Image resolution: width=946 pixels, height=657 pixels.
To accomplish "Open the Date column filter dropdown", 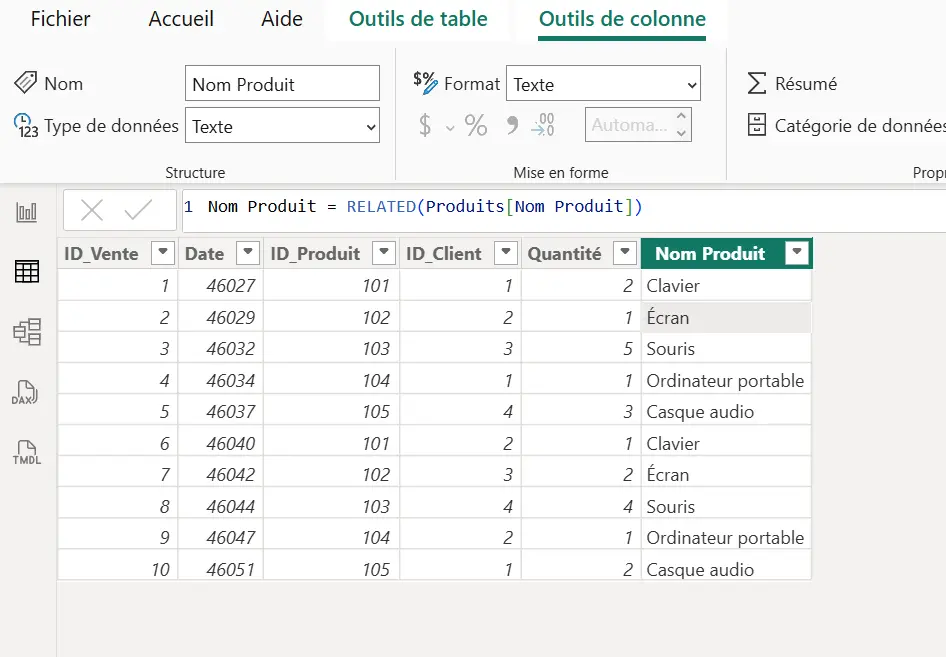I will [x=248, y=252].
